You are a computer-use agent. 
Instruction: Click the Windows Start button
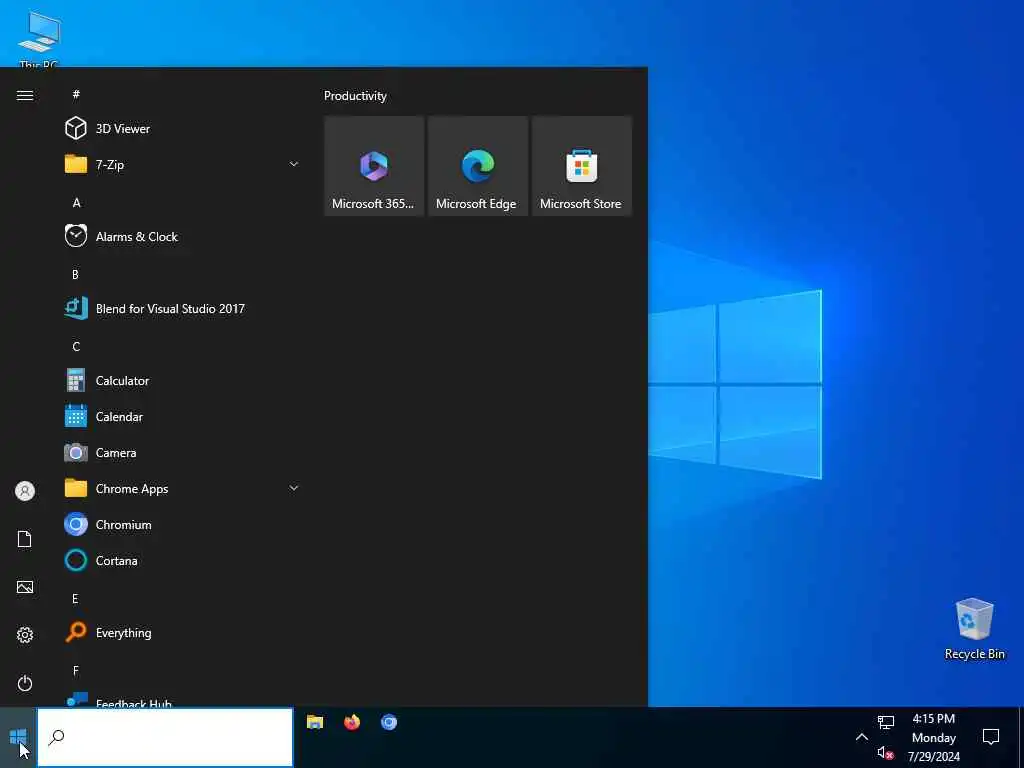[x=18, y=737]
